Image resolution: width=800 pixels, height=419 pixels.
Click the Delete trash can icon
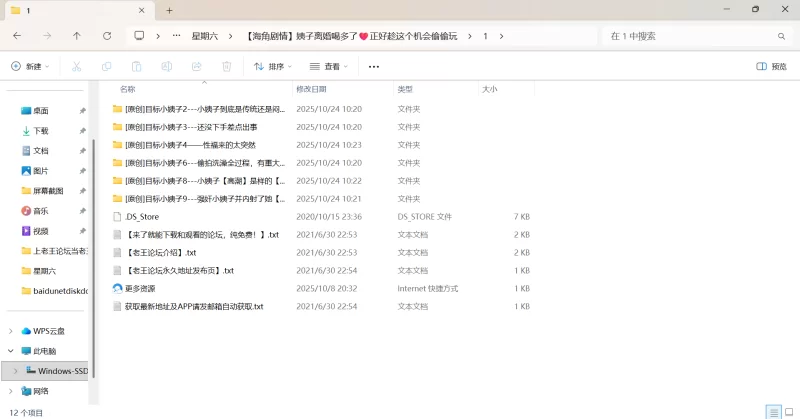coord(226,67)
